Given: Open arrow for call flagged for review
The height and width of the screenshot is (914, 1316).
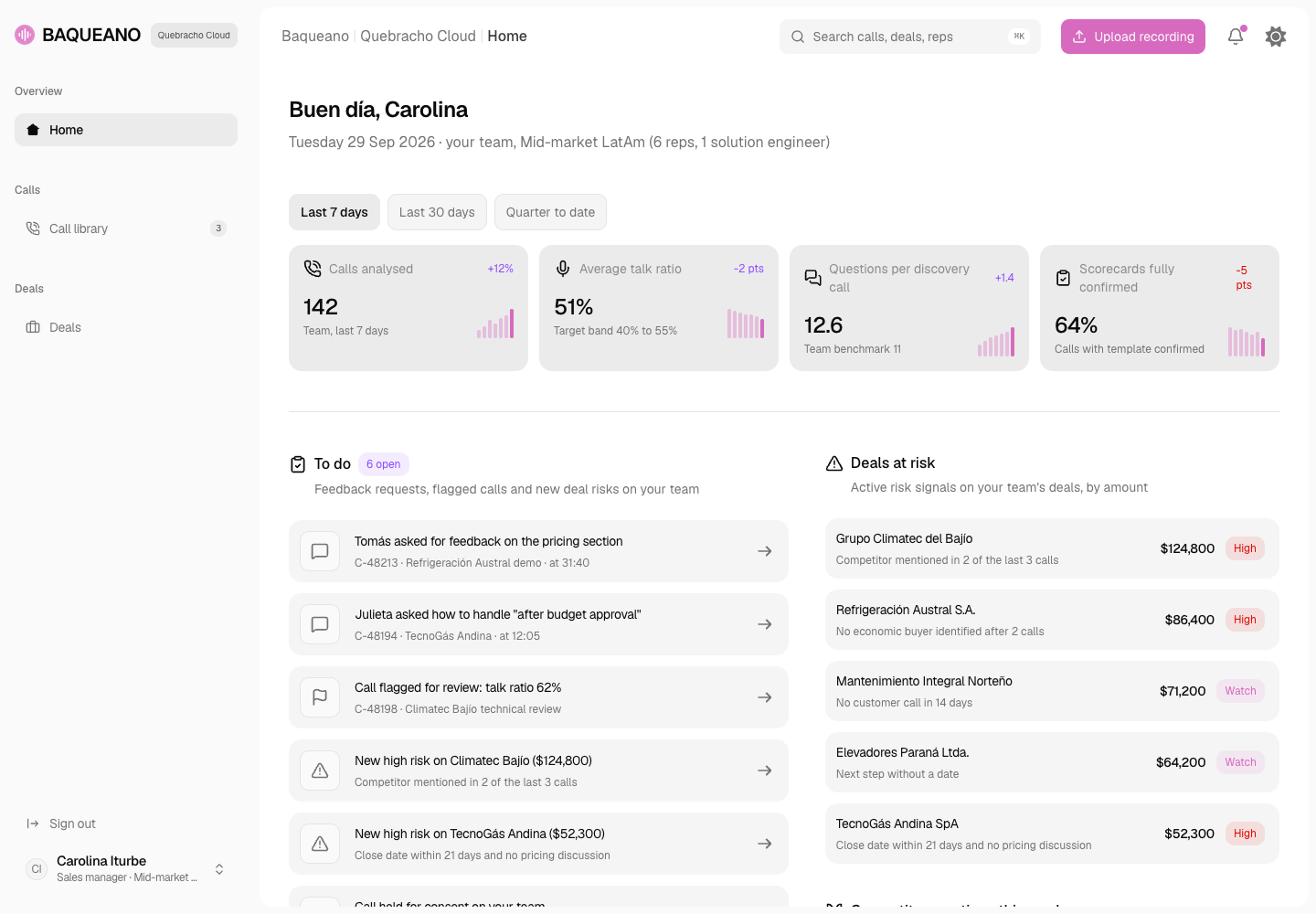Looking at the screenshot, I should (x=765, y=697).
